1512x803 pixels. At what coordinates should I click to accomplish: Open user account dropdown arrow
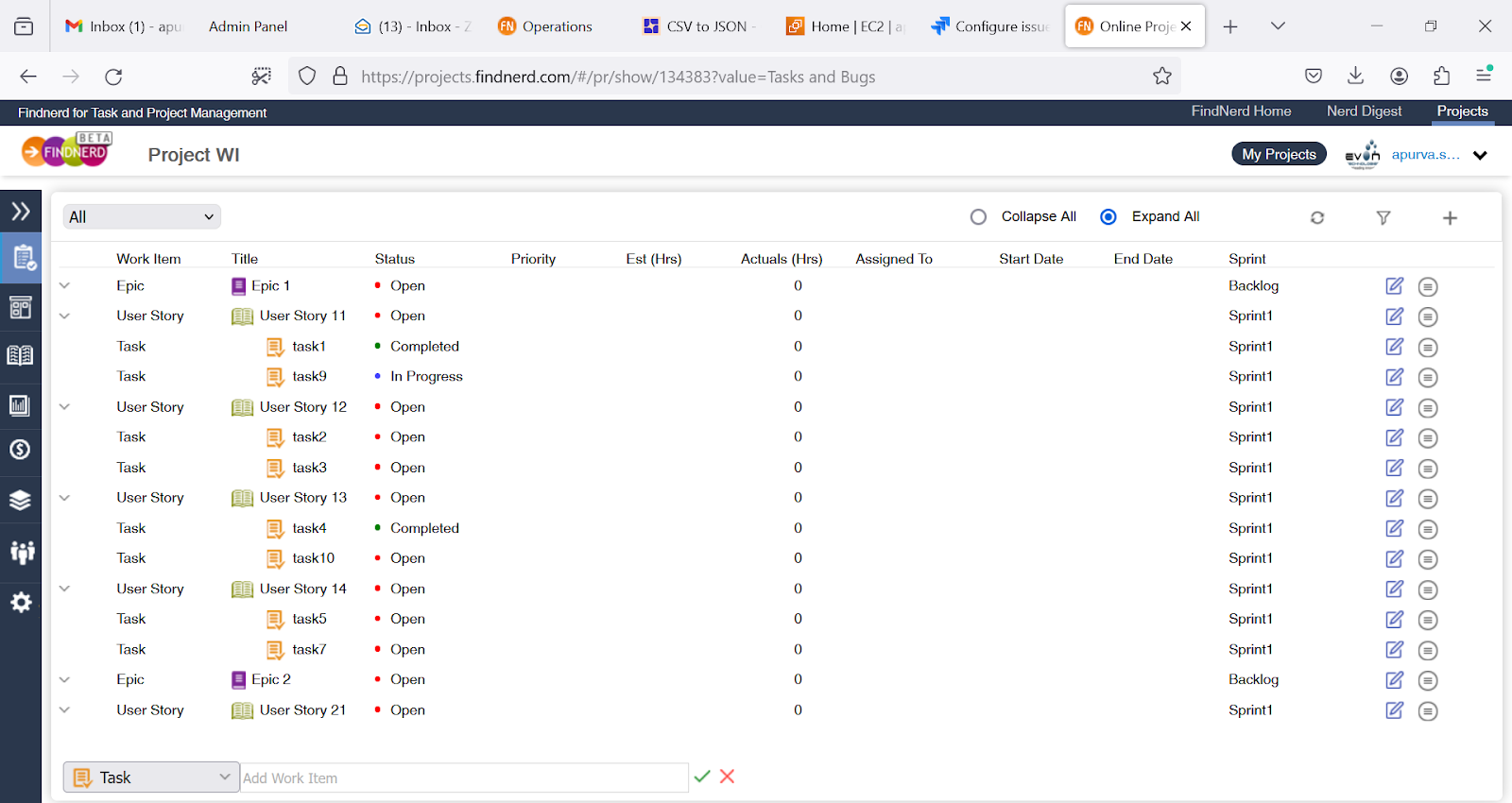tap(1480, 155)
